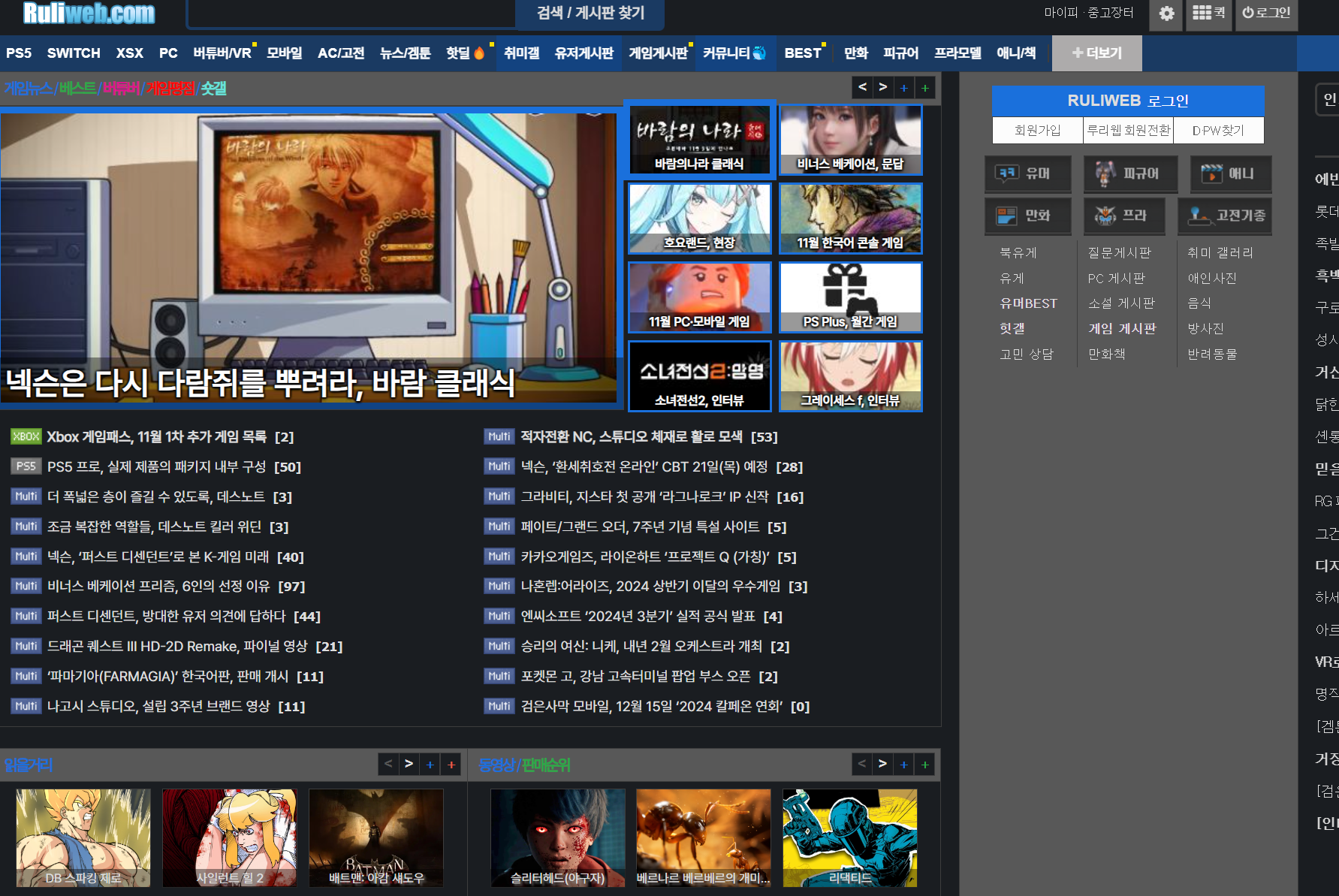Image resolution: width=1339 pixels, height=896 pixels.
Task: Switch to the 판매순위 tab
Action: click(546, 765)
